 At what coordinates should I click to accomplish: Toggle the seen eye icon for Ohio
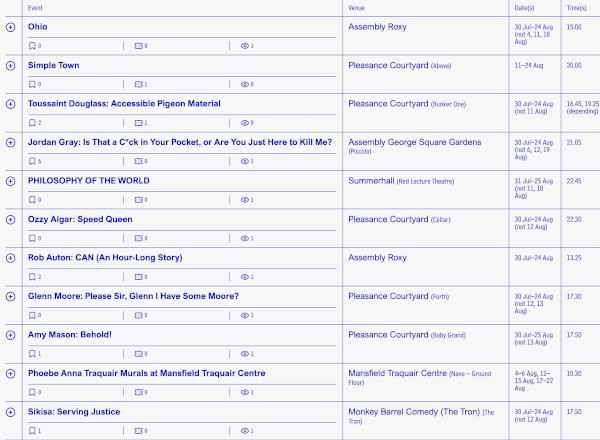tap(245, 46)
